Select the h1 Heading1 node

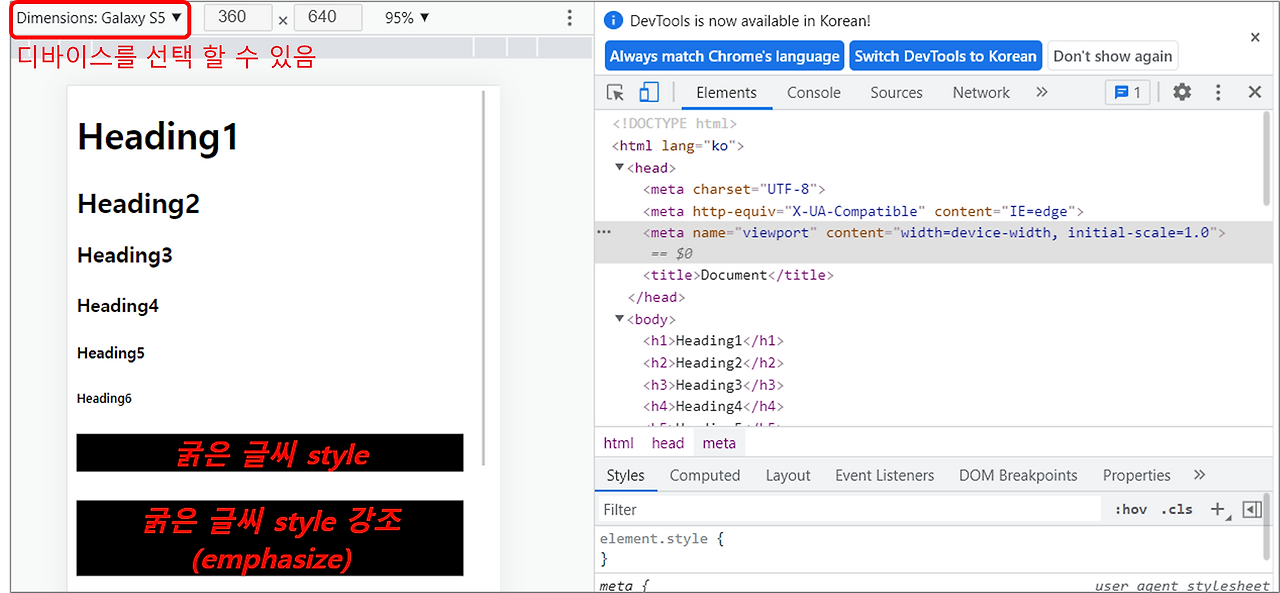click(x=713, y=341)
